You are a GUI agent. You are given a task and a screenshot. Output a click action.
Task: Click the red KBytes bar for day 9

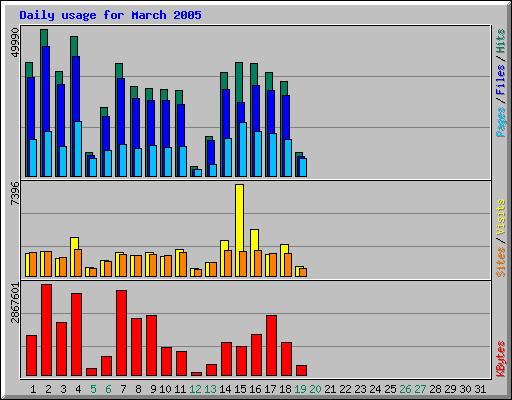(151, 346)
